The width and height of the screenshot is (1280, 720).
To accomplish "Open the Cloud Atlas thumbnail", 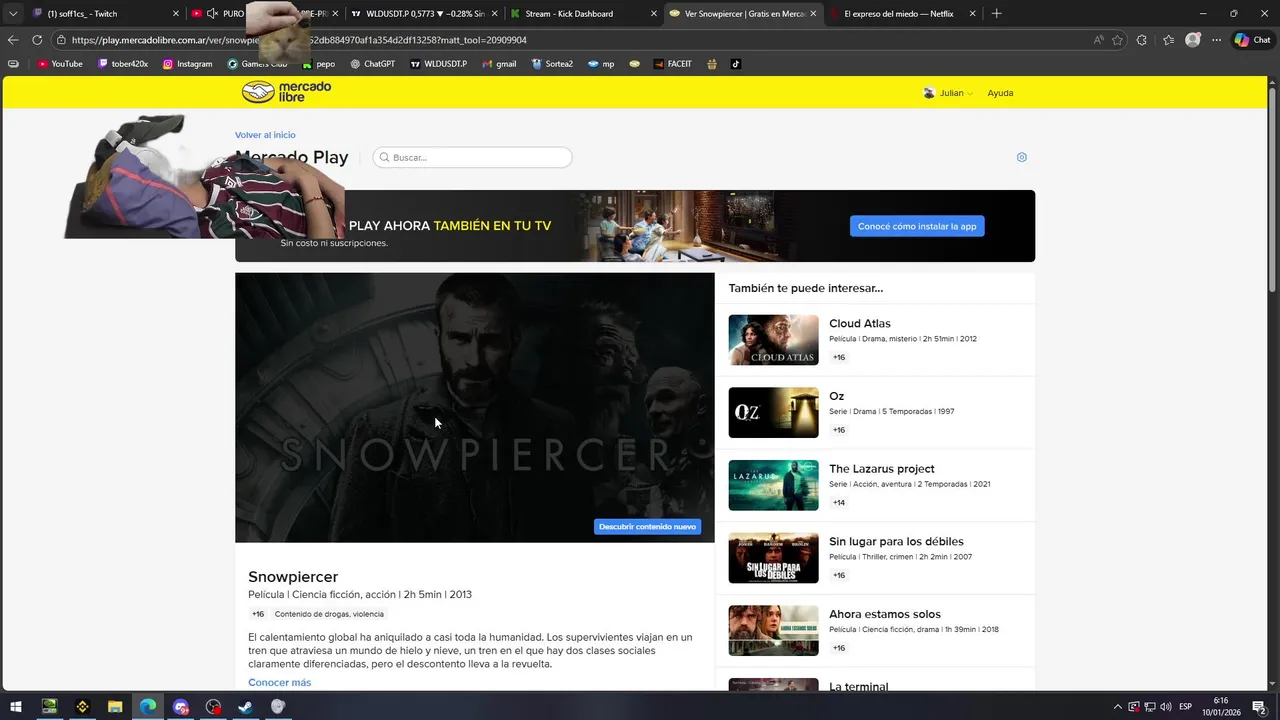I will point(773,340).
